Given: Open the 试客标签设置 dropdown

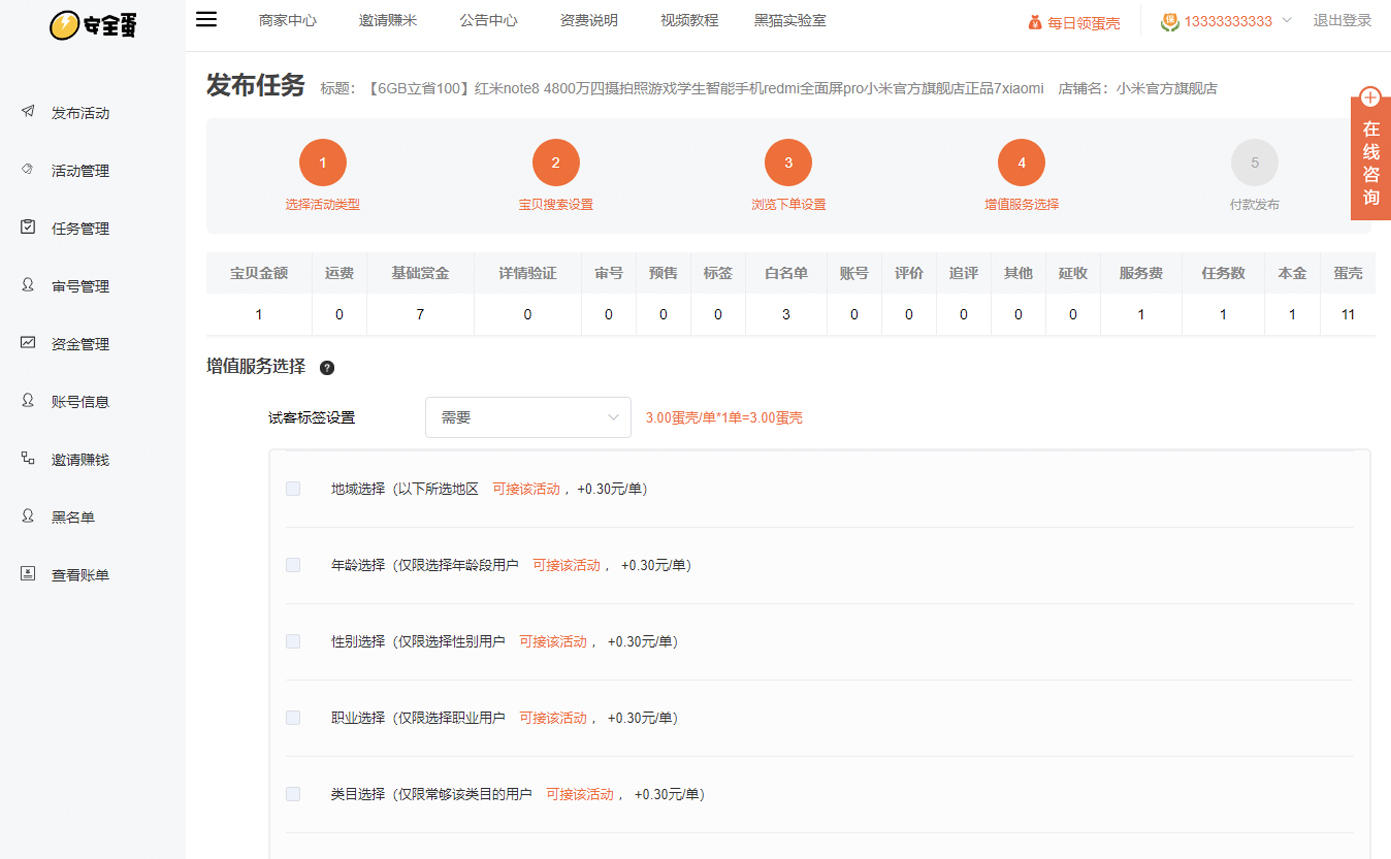Looking at the screenshot, I should point(528,417).
